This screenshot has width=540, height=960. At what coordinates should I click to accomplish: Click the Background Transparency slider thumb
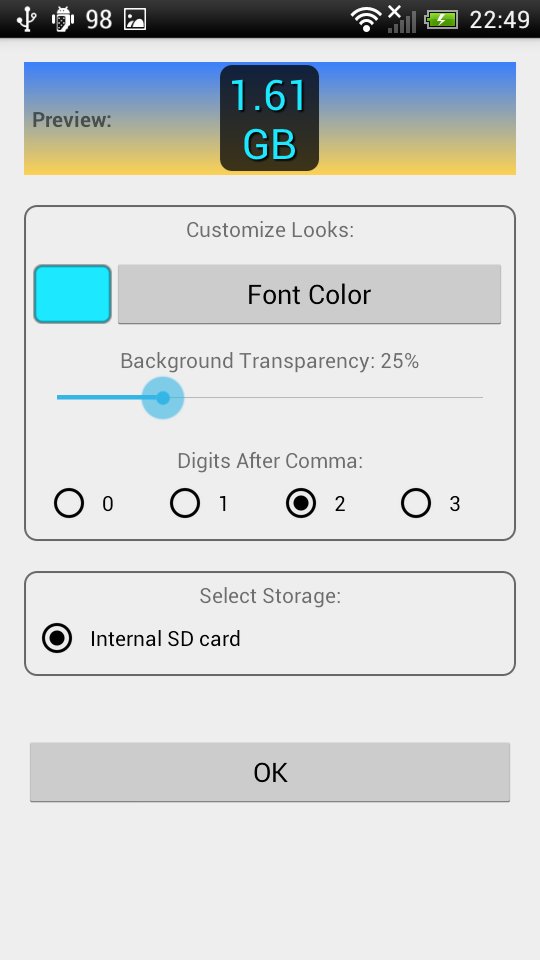click(x=163, y=398)
